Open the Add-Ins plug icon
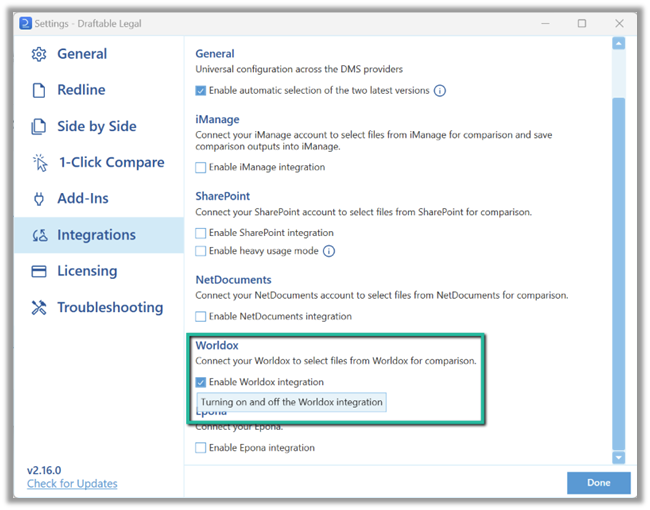Screen dimensions: 650x510 (39, 199)
